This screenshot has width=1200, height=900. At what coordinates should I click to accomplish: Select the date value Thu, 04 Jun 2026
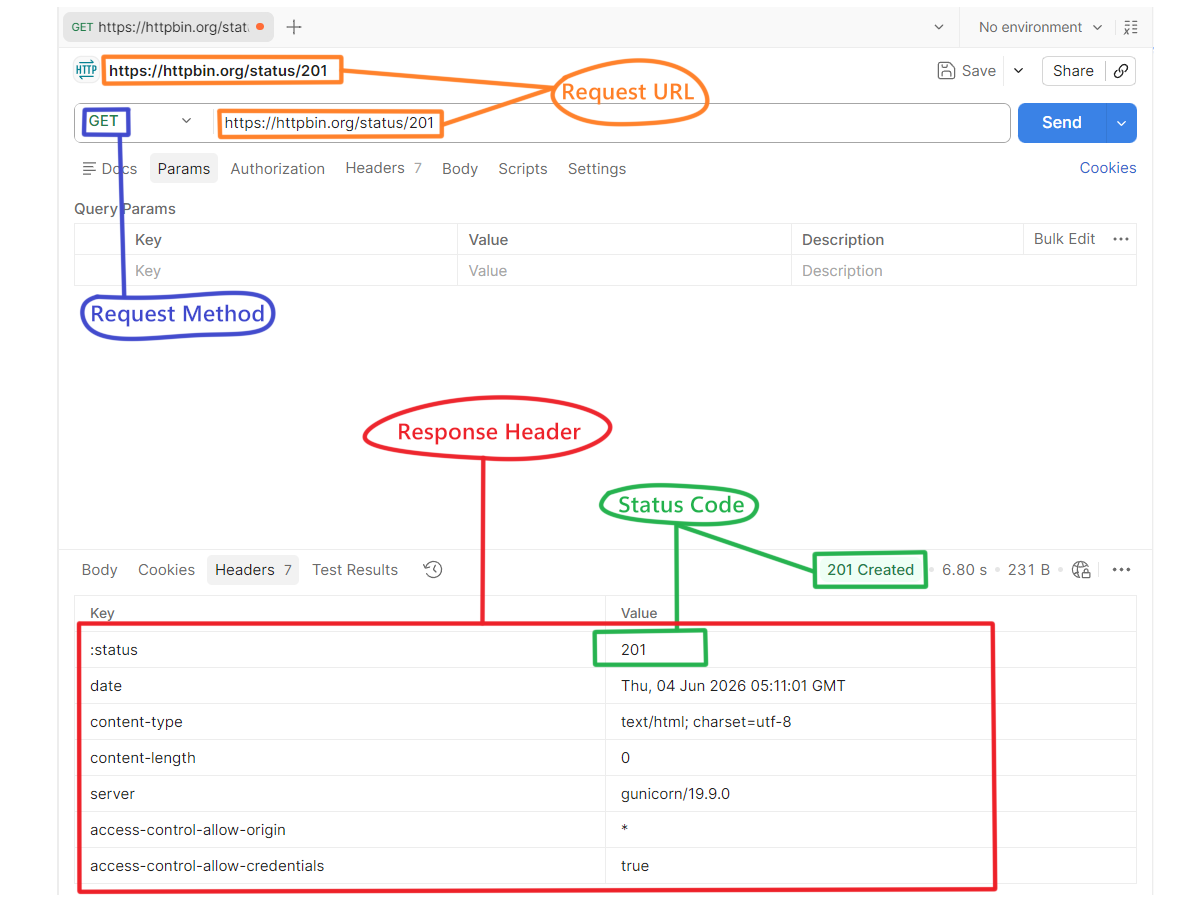click(x=733, y=686)
